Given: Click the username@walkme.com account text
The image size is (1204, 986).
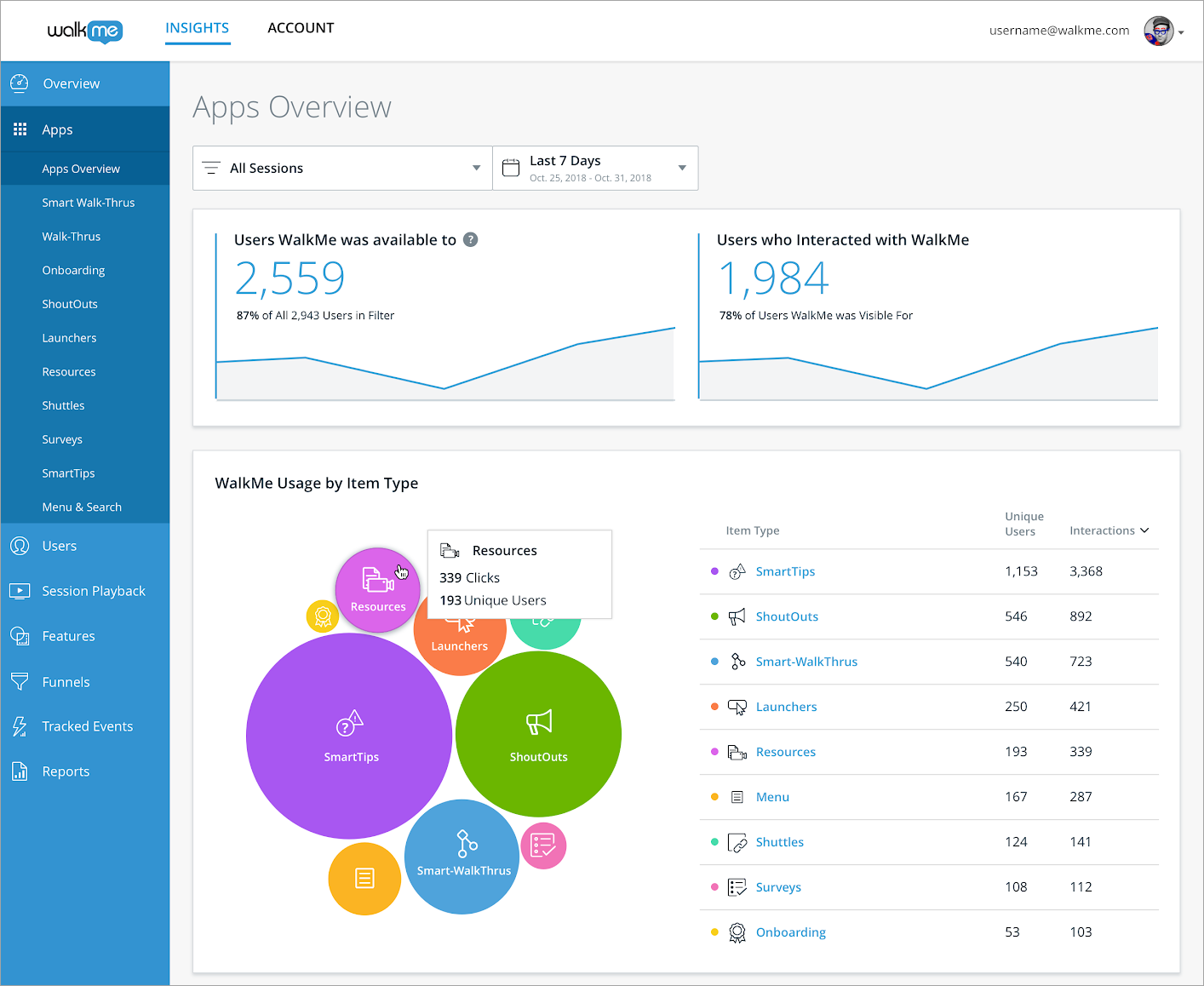Looking at the screenshot, I should 1059,31.
